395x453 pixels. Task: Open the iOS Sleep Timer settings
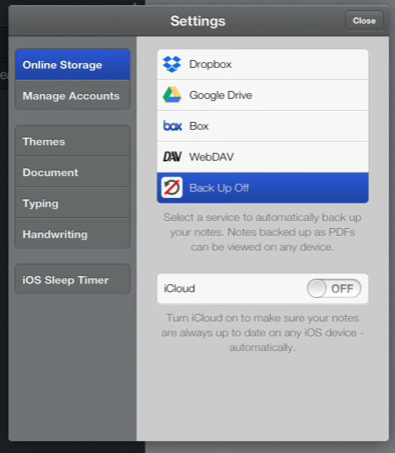[x=73, y=279]
